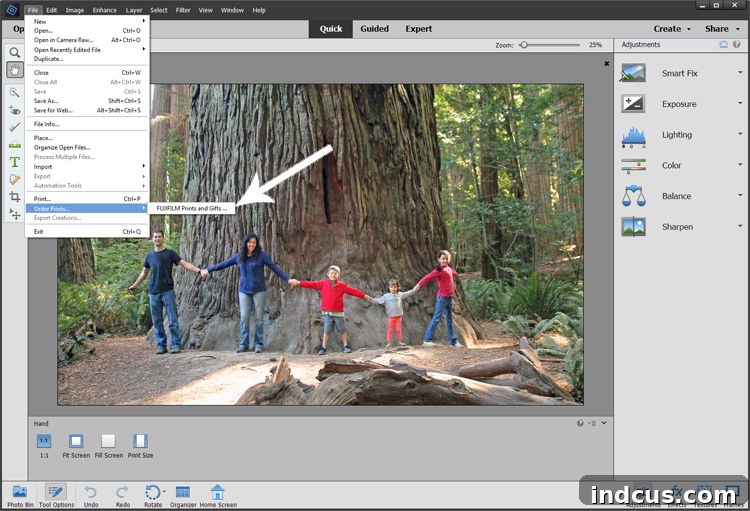
Task: Switch to Quick mode tab
Action: pos(331,29)
